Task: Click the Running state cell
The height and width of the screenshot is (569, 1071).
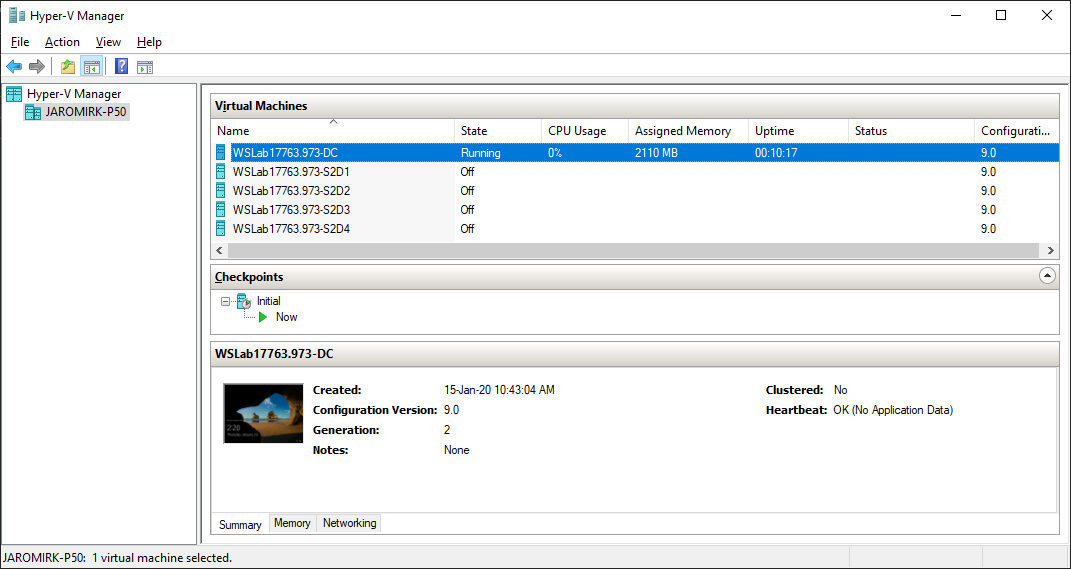Action: (x=480, y=153)
